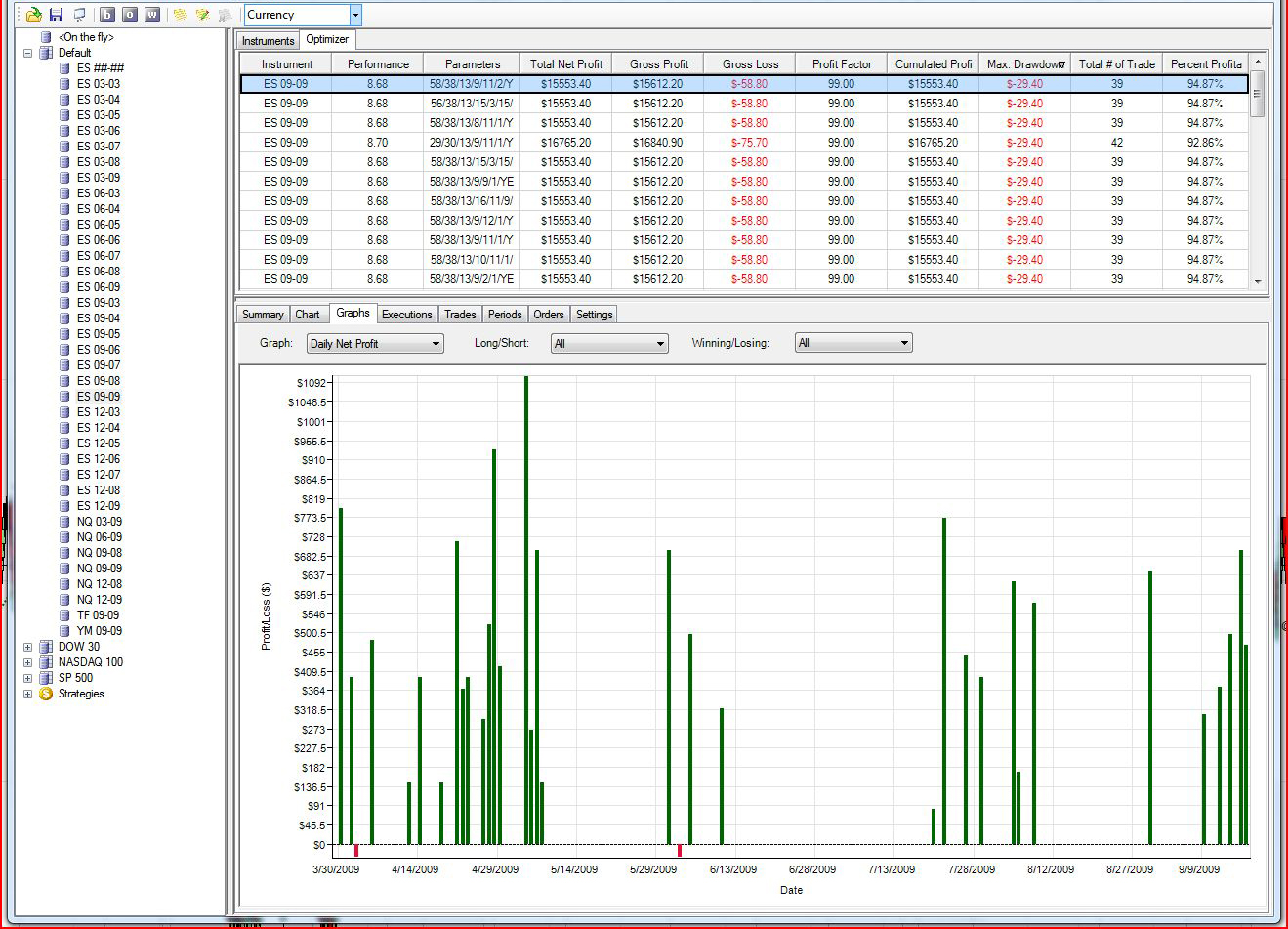Select the NQ 06-09 tree item

100,537
